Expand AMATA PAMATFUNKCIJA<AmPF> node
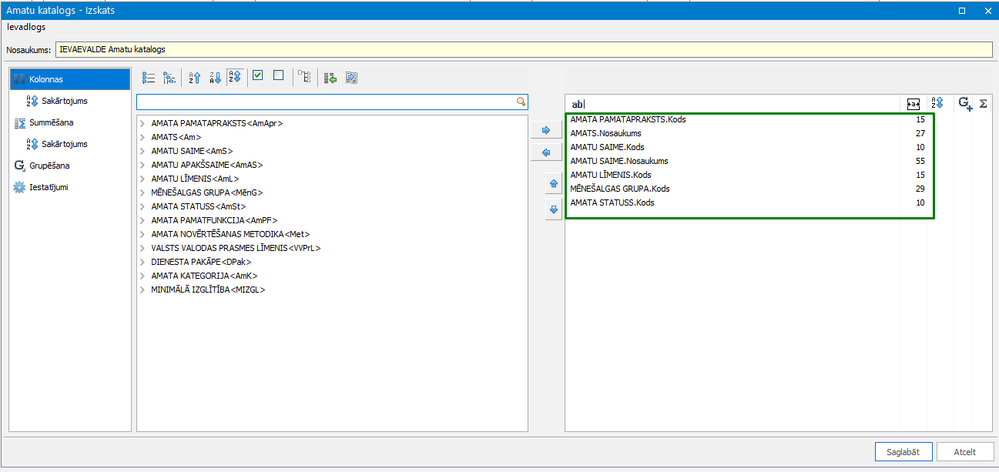The height and width of the screenshot is (472, 999). (142, 220)
